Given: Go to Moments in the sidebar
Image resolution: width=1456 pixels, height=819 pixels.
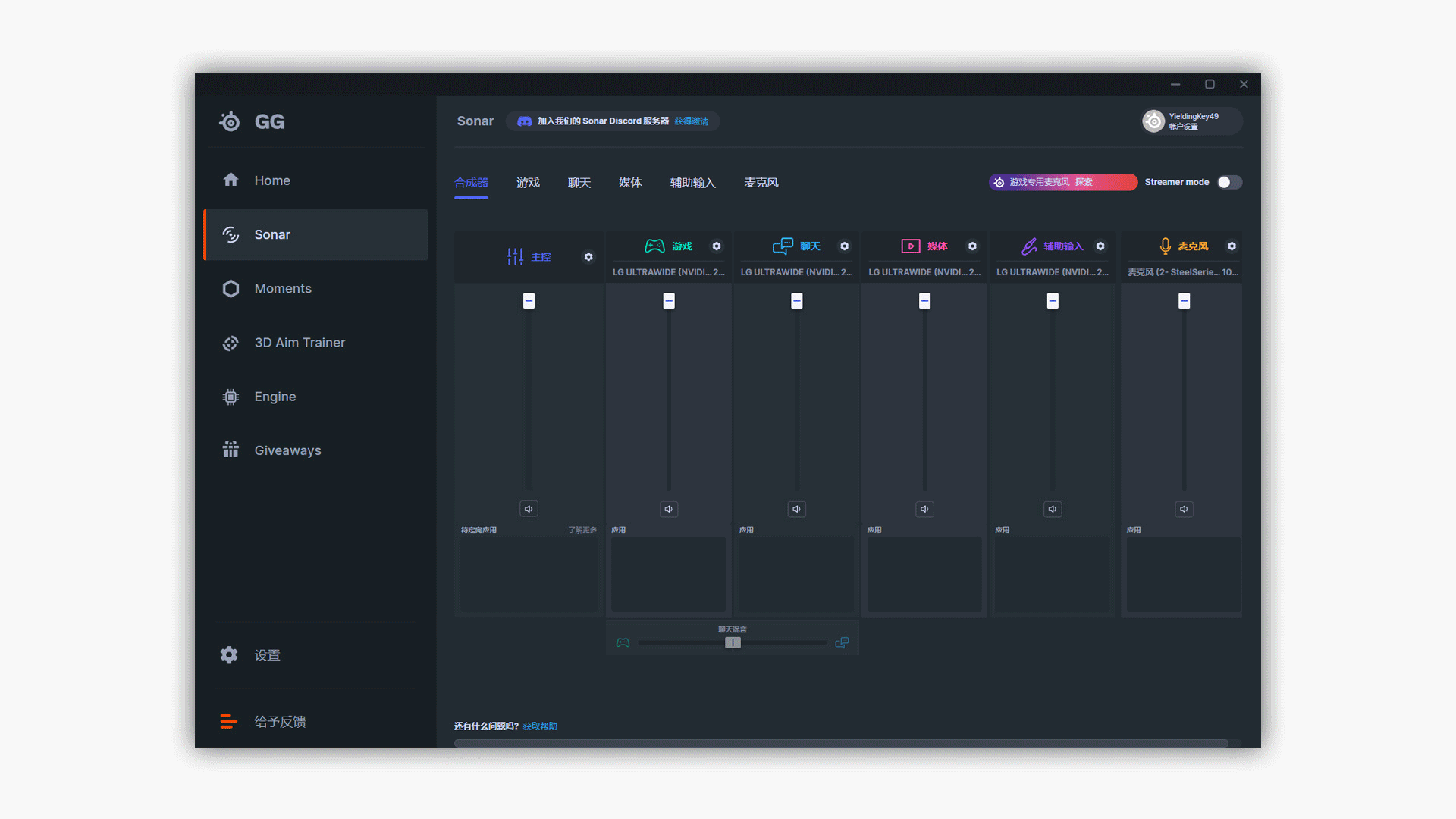Looking at the screenshot, I should pyautogui.click(x=315, y=288).
